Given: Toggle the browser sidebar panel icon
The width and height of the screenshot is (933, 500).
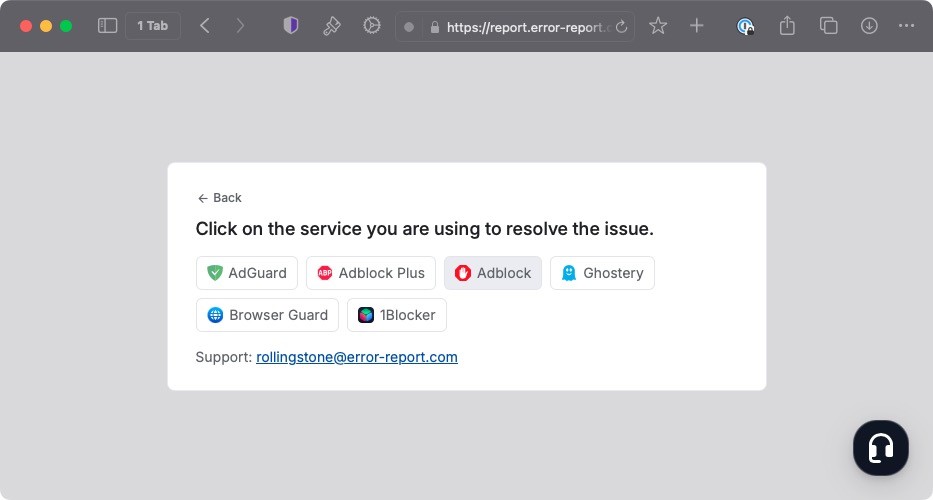Looking at the screenshot, I should [107, 26].
